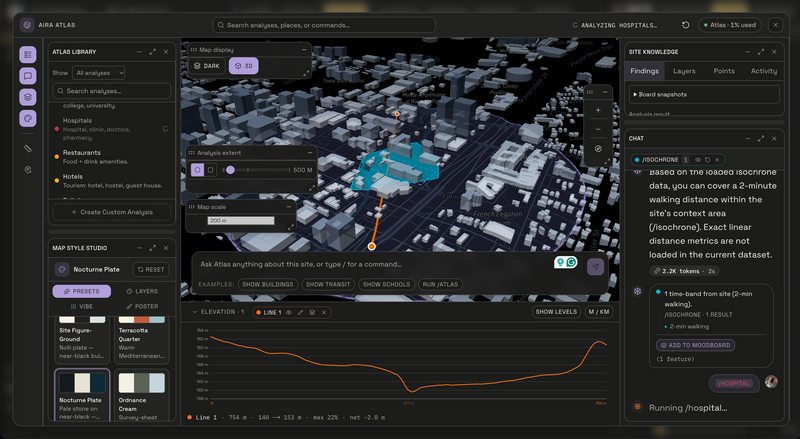Select square analysis extent shape

point(210,170)
